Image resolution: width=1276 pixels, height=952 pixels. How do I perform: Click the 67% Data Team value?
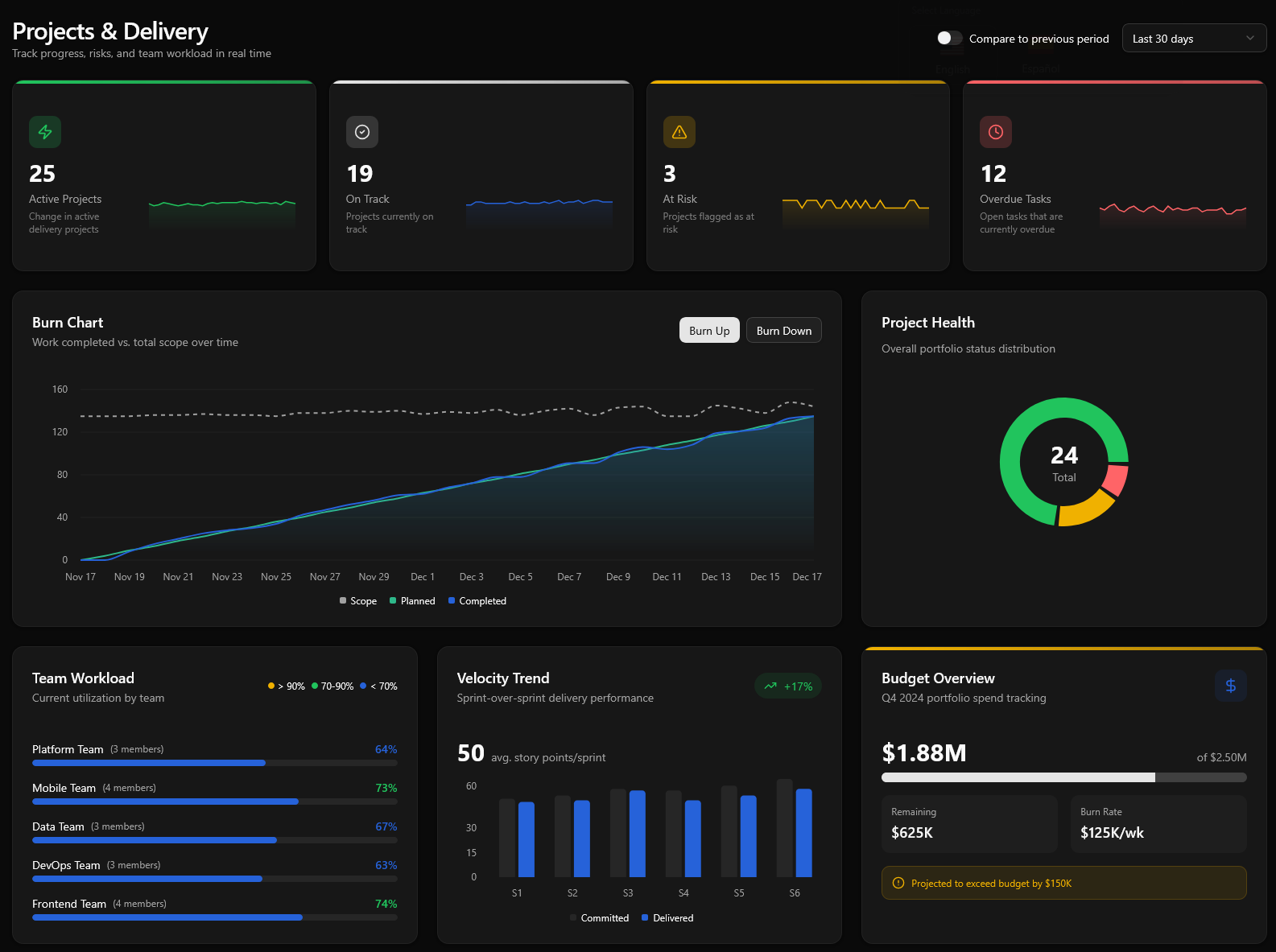[x=386, y=826]
